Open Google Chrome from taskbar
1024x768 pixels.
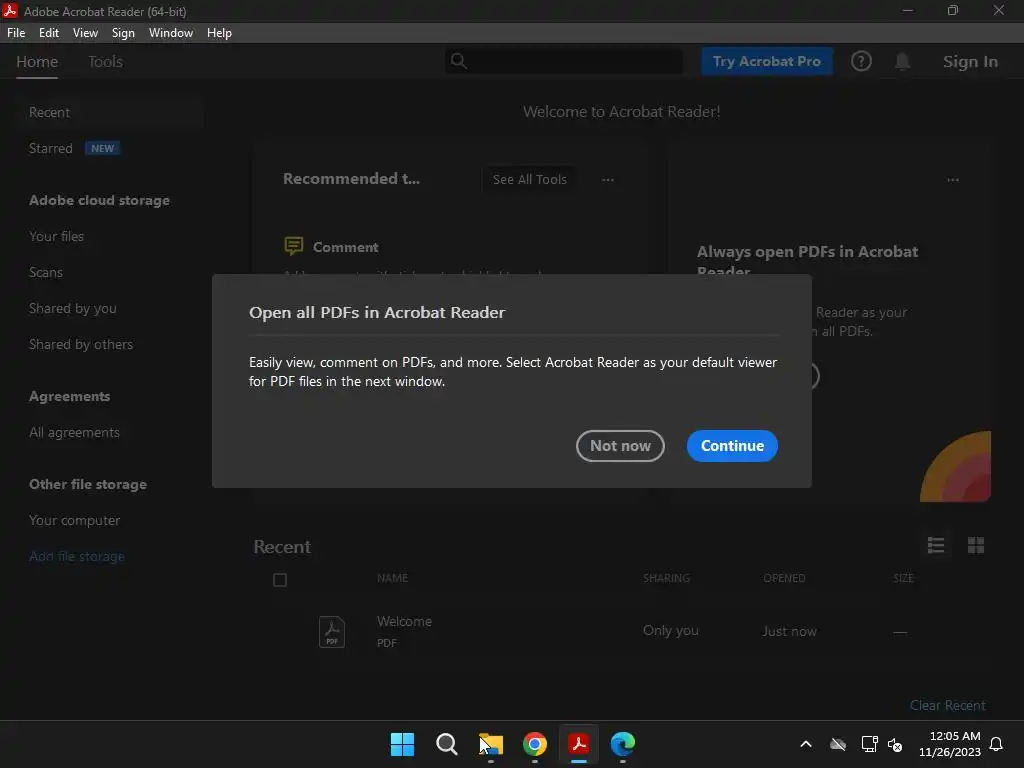point(535,744)
